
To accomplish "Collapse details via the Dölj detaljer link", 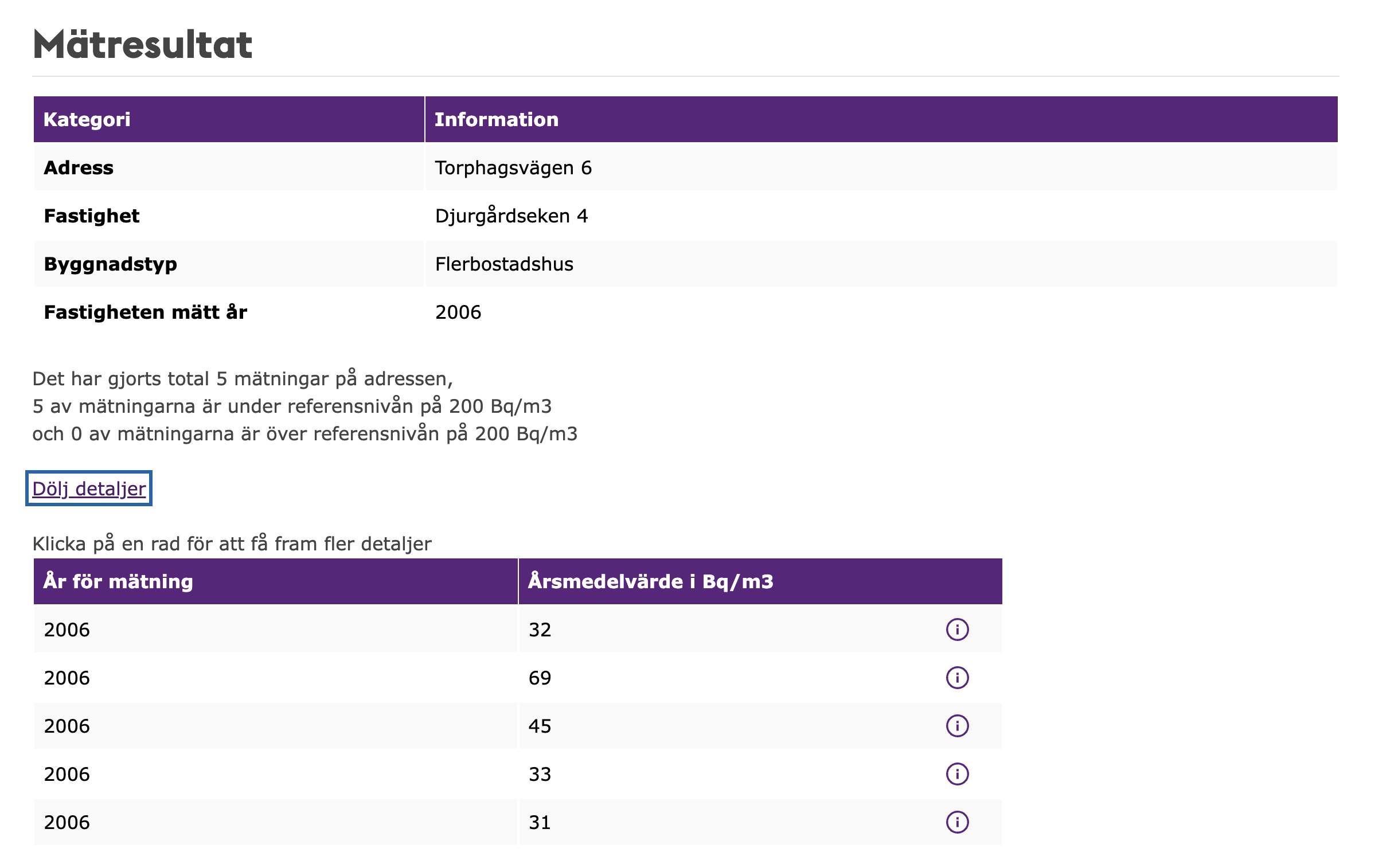I will click(x=89, y=488).
